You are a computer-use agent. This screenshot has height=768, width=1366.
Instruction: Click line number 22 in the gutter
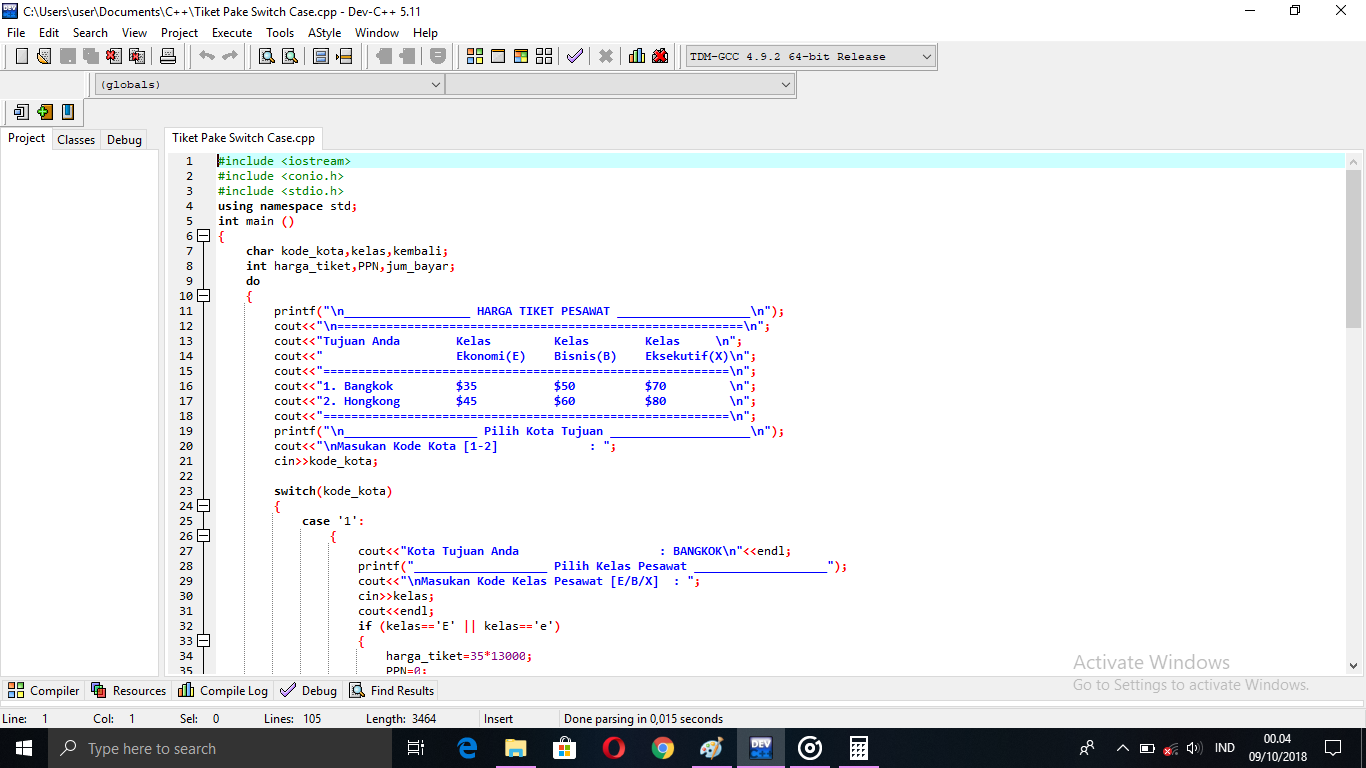tap(186, 476)
